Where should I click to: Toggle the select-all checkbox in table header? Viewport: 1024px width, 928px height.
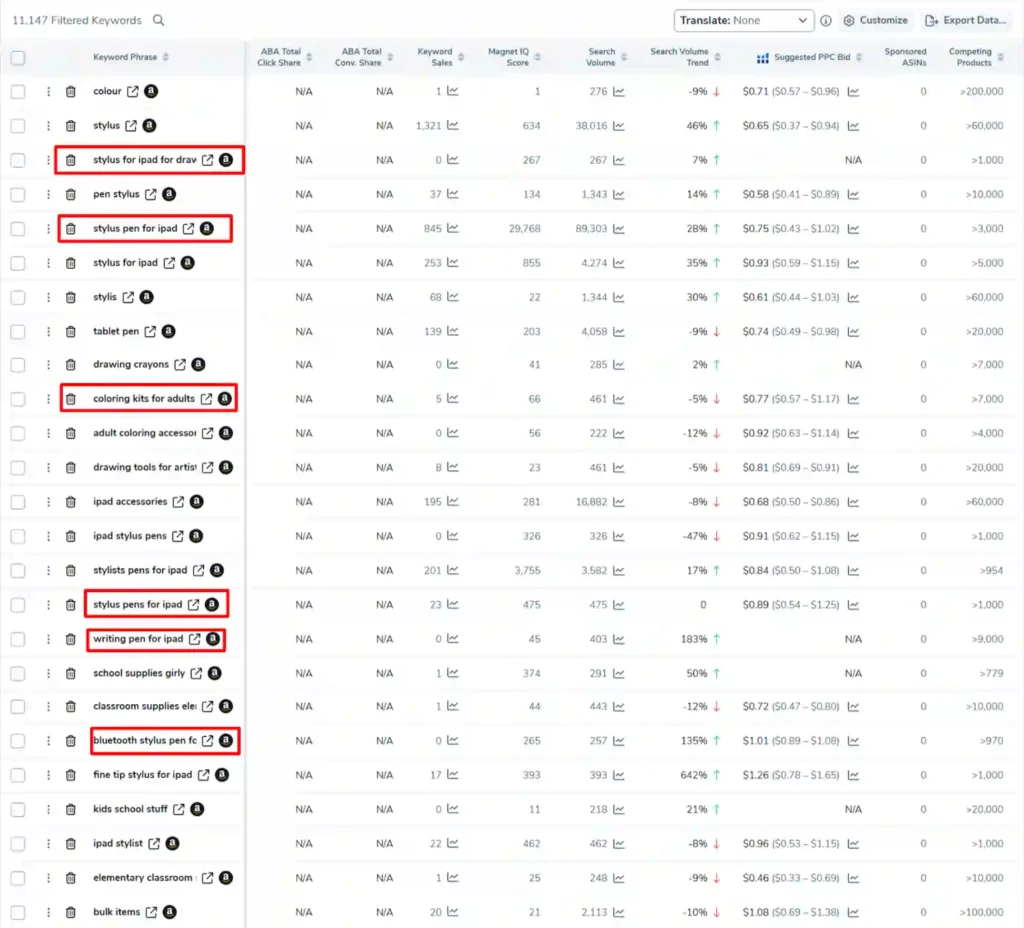(18, 57)
